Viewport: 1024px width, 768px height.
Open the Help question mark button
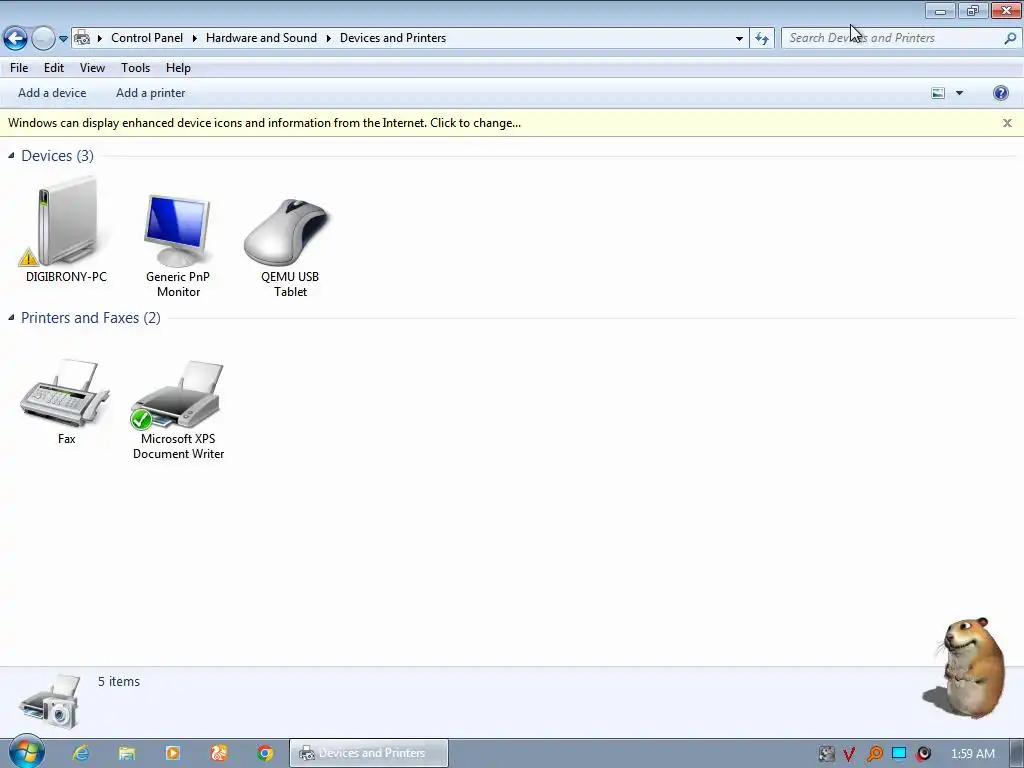[x=1000, y=93]
